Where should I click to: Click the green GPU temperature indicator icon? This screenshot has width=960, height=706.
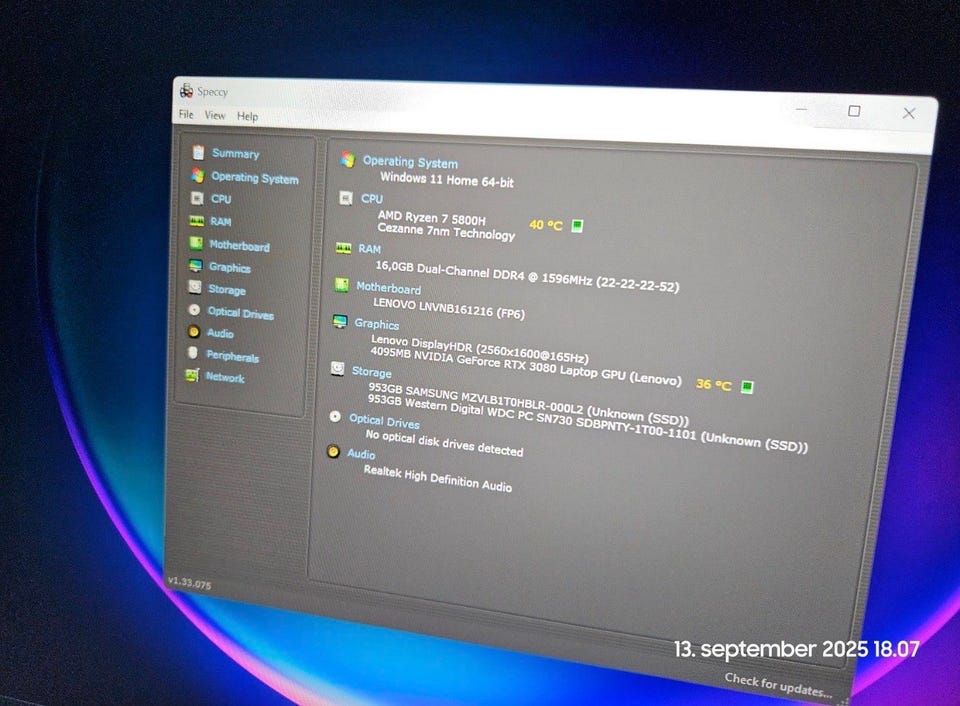[x=747, y=387]
